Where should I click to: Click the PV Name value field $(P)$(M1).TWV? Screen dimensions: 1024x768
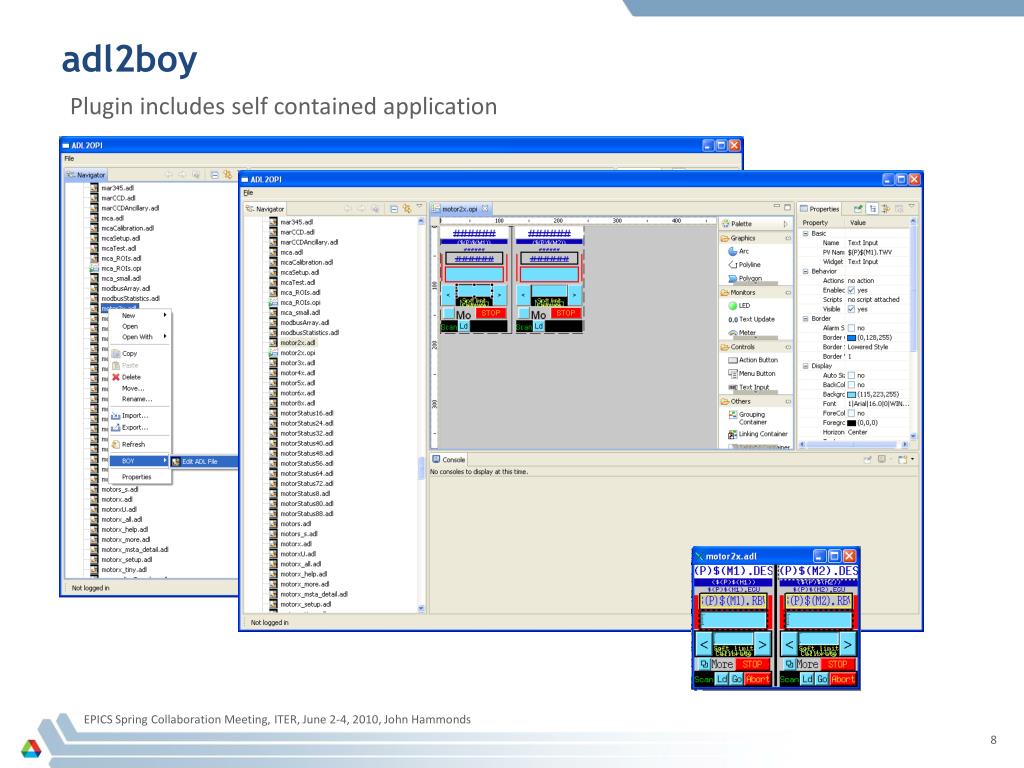(876, 252)
